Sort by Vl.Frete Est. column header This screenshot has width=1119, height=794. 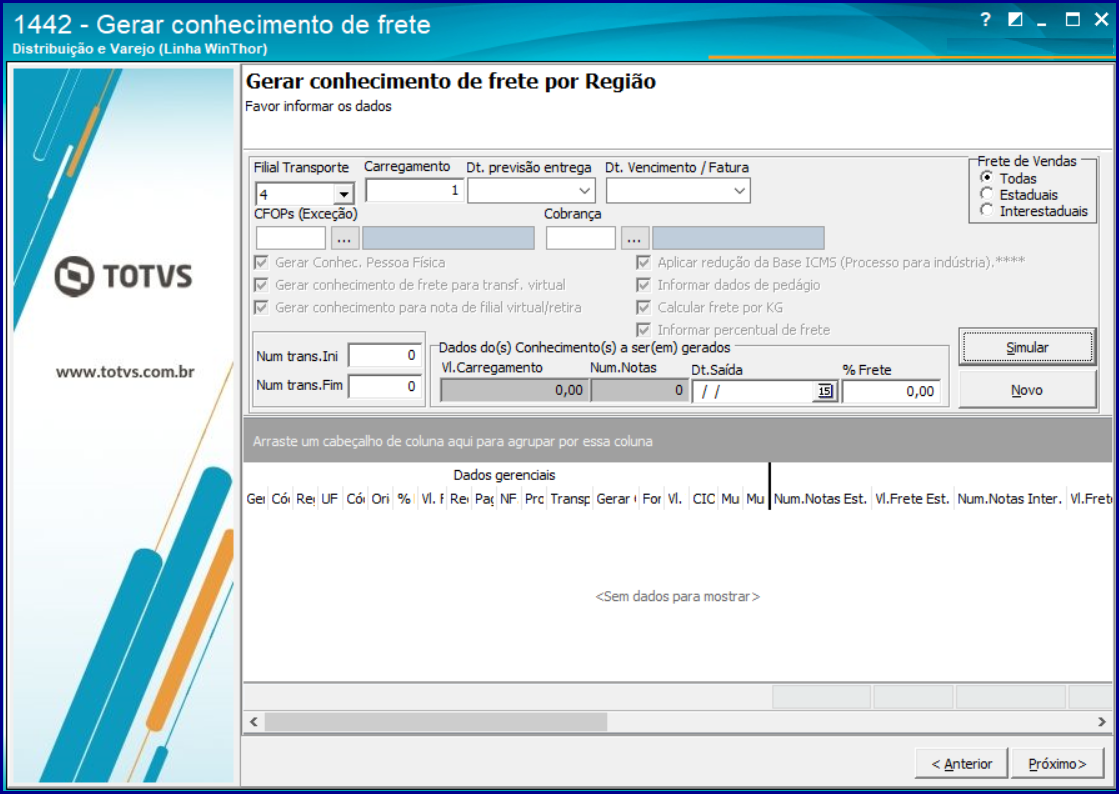point(913,499)
